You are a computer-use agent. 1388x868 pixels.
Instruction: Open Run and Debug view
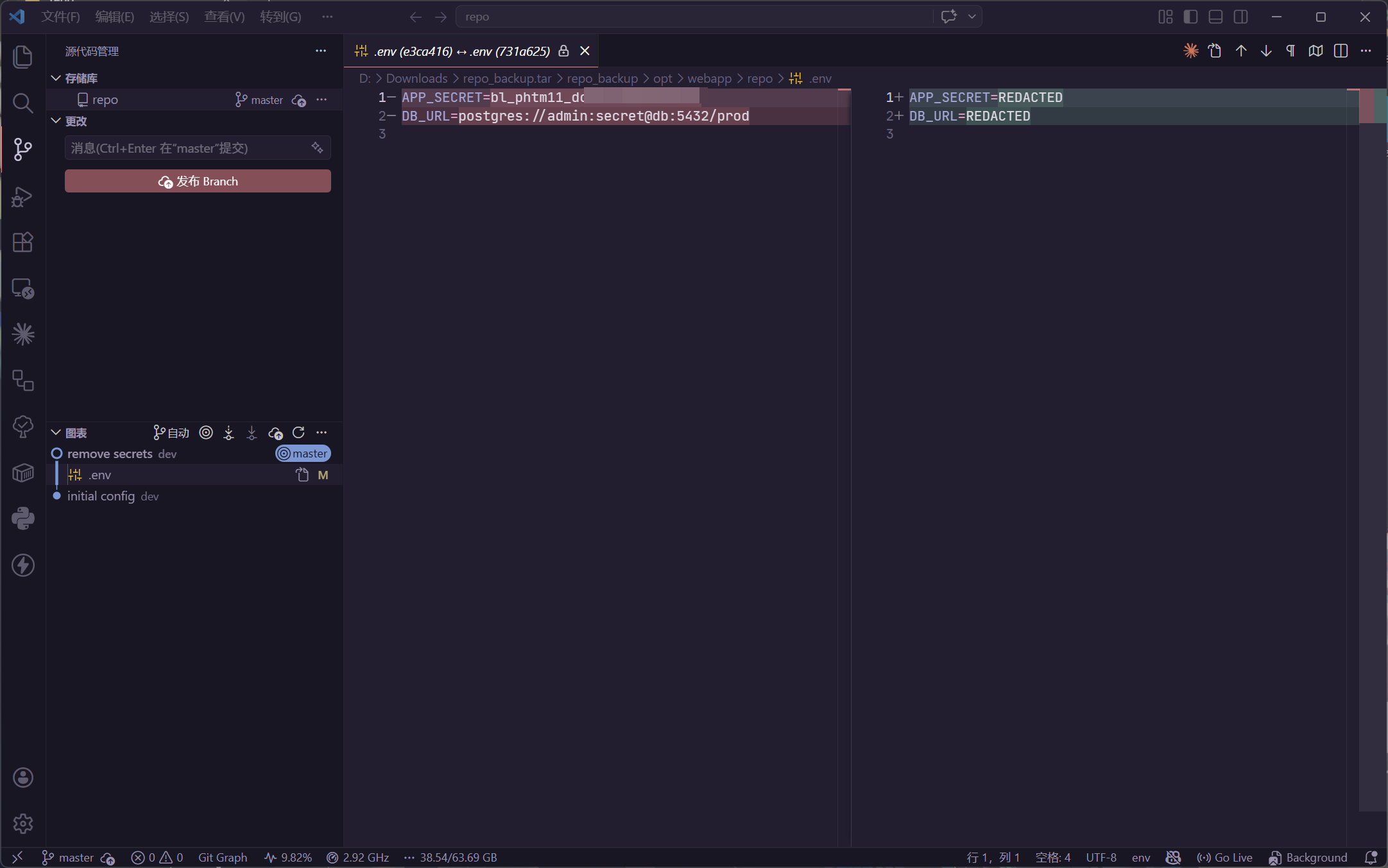[23, 196]
